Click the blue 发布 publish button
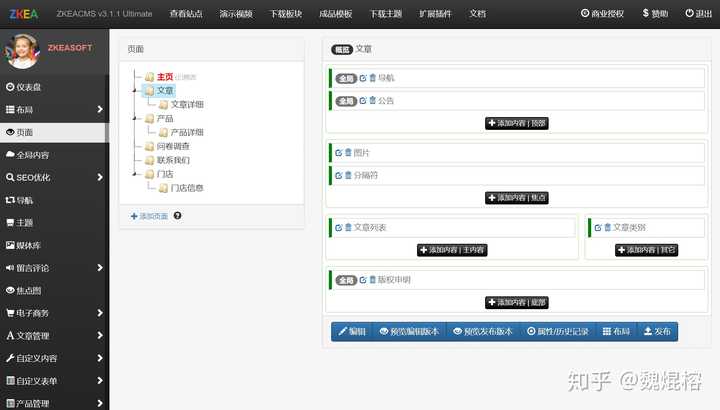The width and height of the screenshot is (720, 410). coord(657,331)
